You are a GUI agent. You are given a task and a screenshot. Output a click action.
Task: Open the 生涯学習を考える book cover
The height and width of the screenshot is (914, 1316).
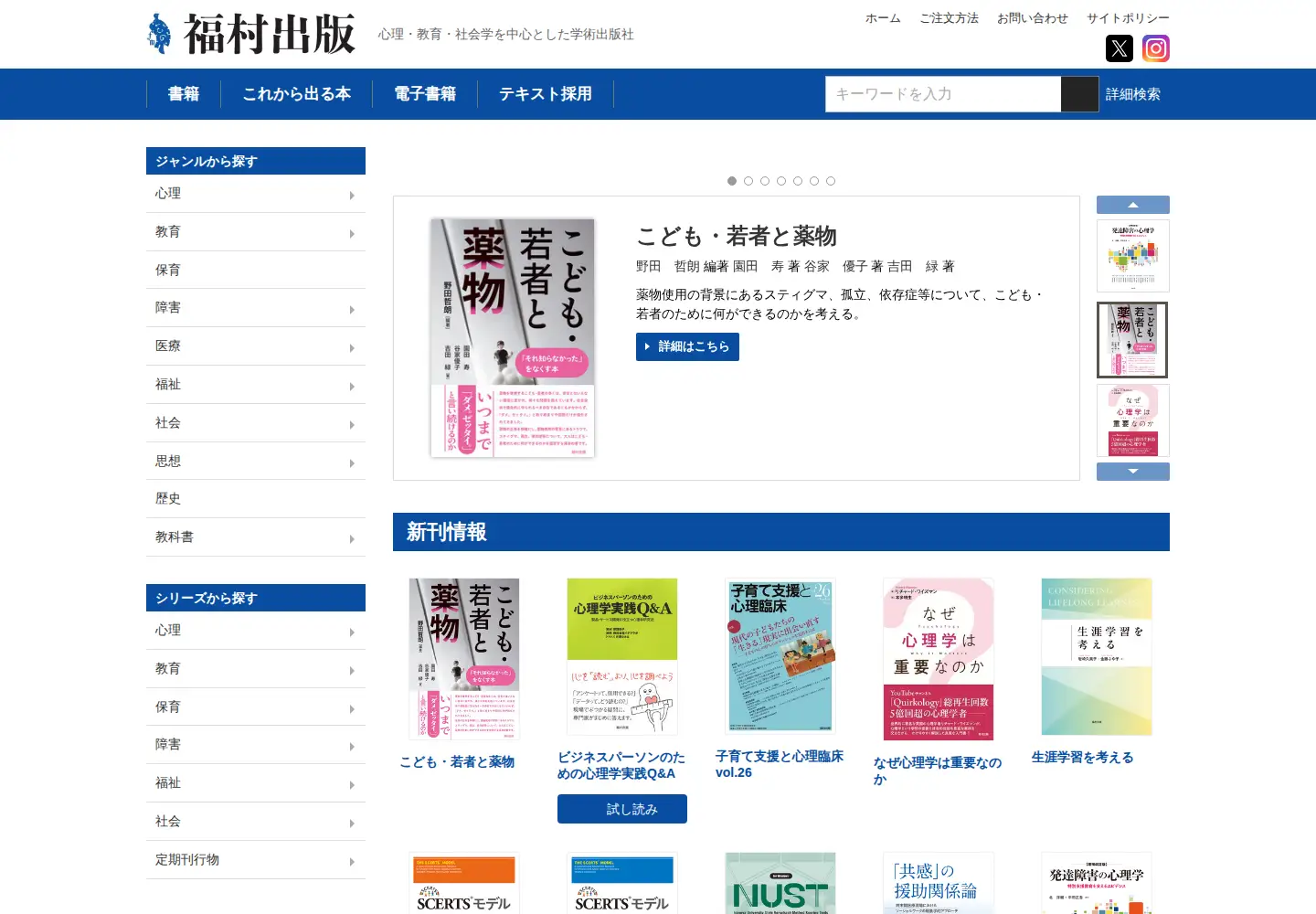click(1097, 656)
